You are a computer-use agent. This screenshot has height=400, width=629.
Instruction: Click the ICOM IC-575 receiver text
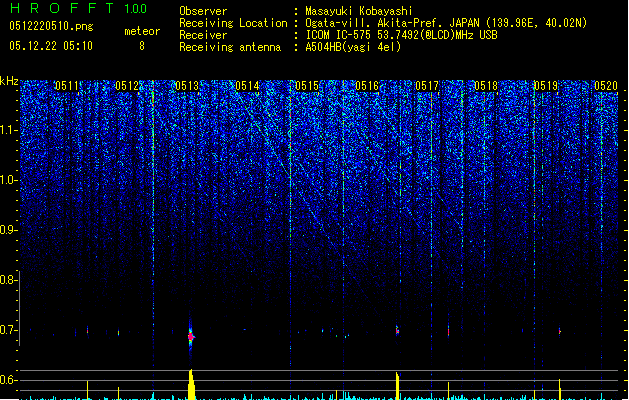tap(401, 35)
